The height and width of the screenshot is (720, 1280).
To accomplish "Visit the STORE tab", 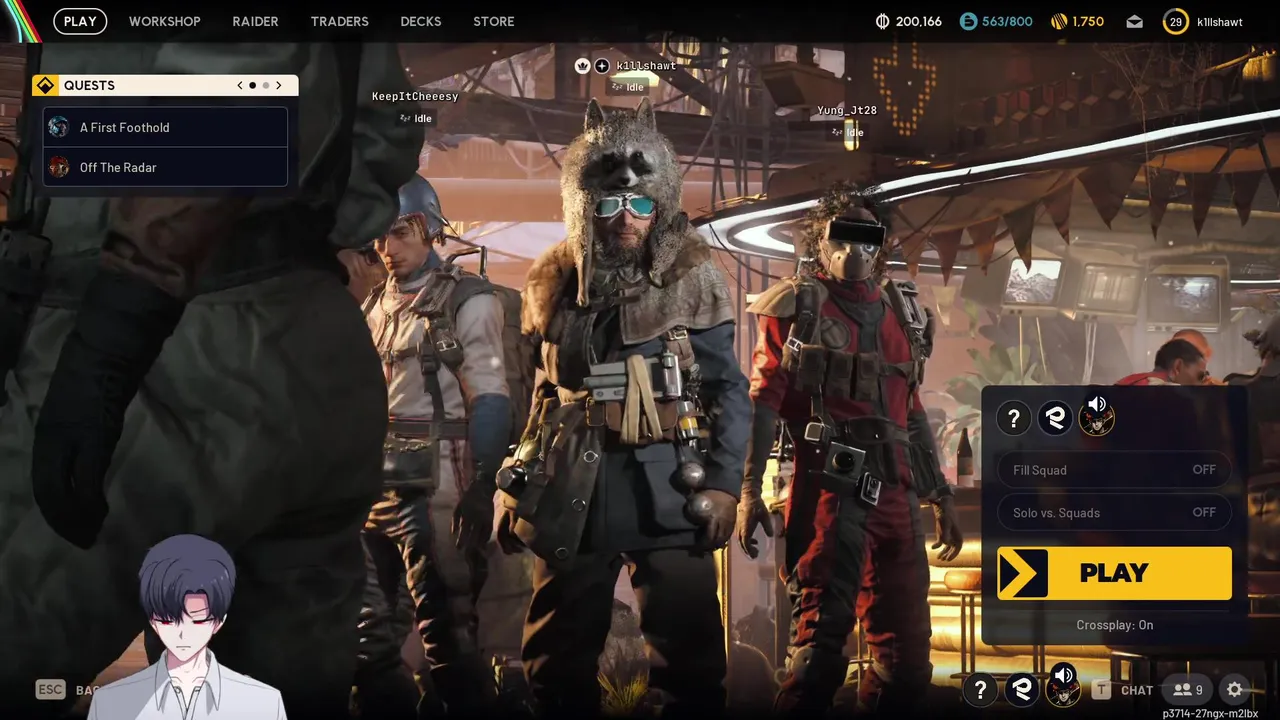I will (x=494, y=21).
